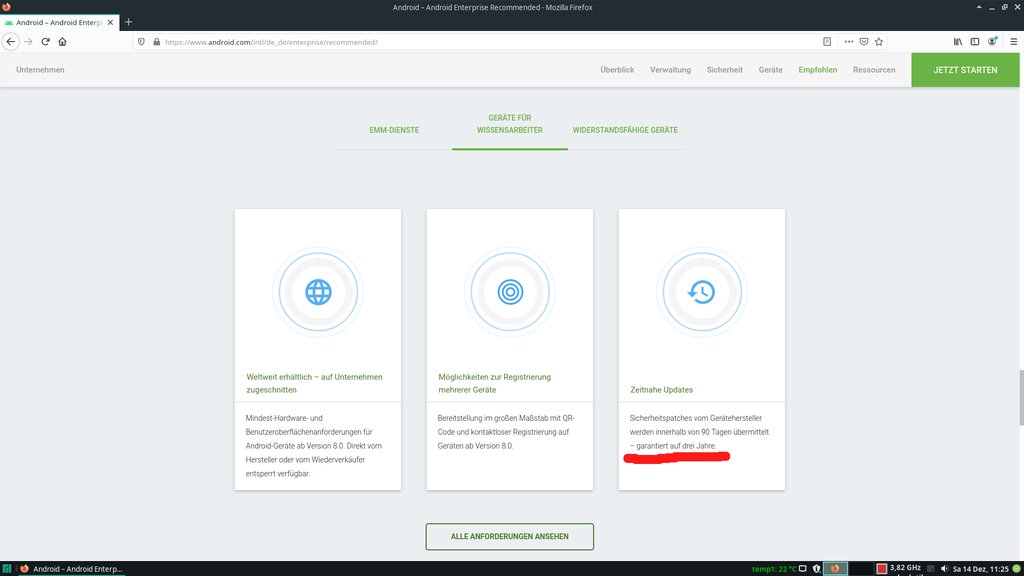Switch to the Android Enterprise browser tab
Image resolution: width=1024 pixels, height=576 pixels.
click(59, 22)
